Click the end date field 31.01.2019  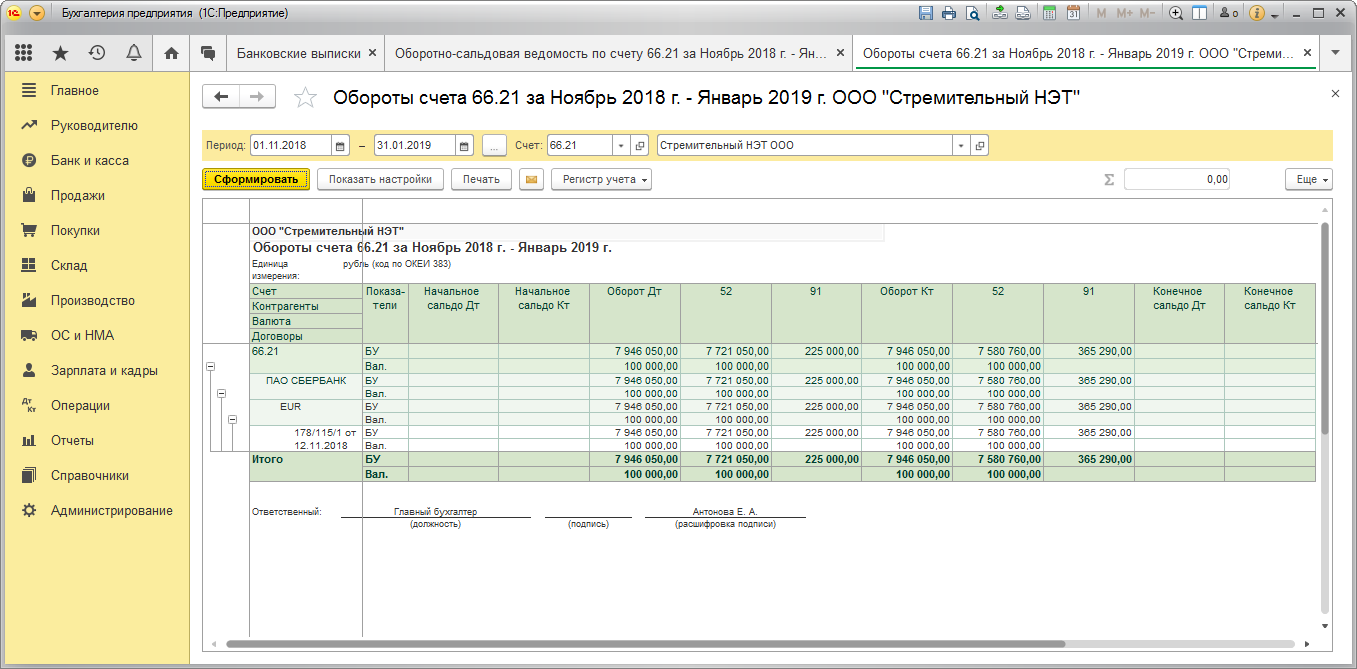tap(414, 146)
